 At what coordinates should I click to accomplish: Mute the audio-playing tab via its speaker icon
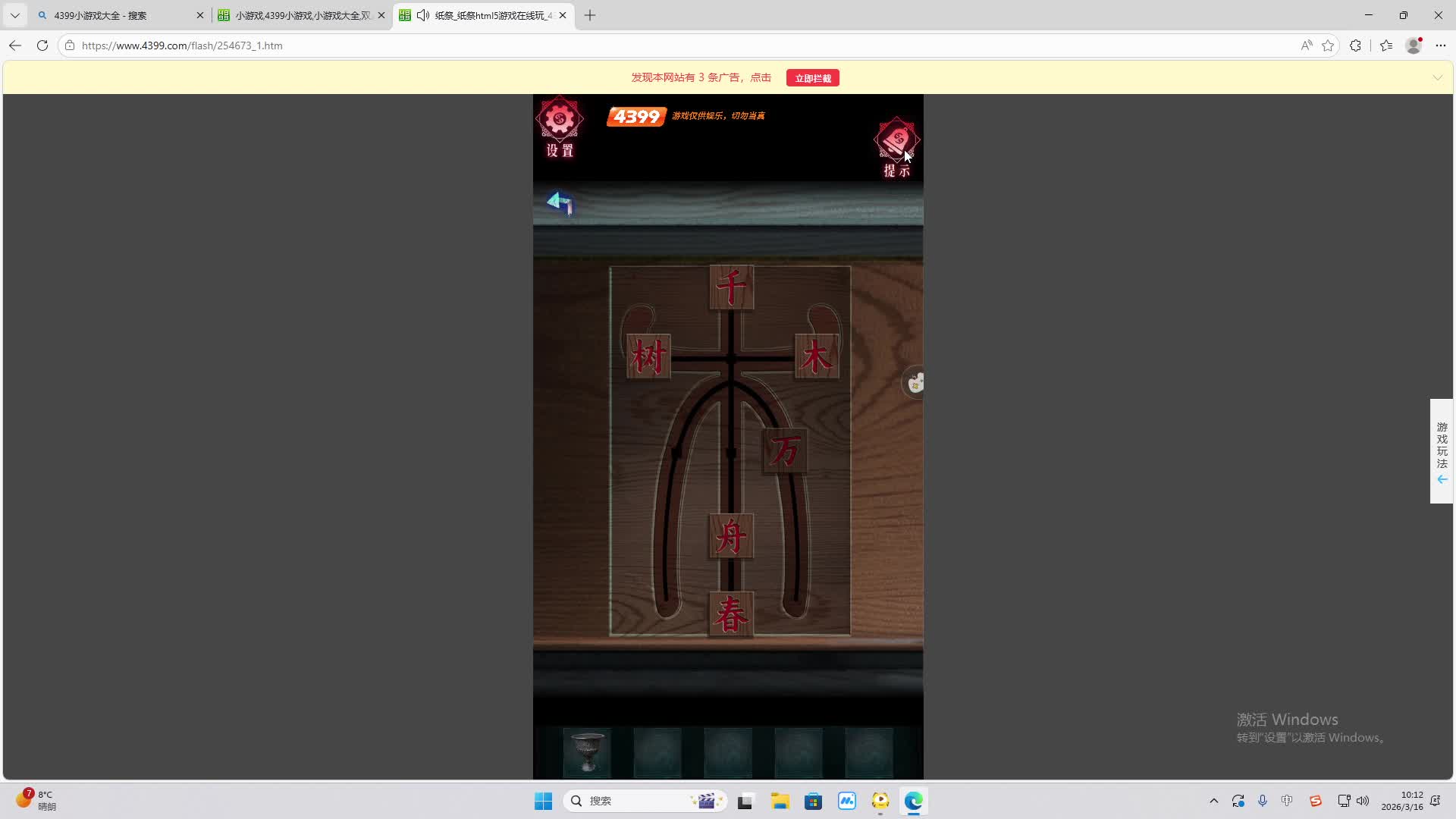pos(423,15)
